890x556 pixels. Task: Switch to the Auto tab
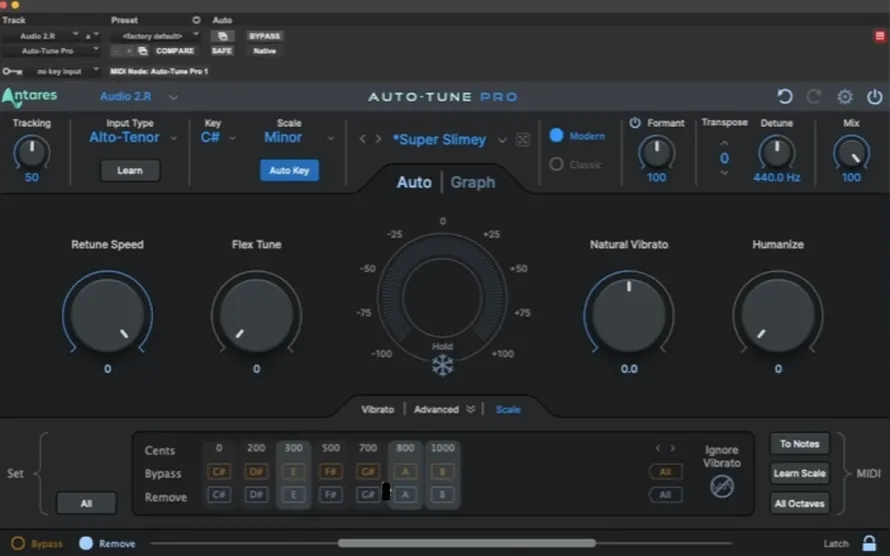[414, 182]
